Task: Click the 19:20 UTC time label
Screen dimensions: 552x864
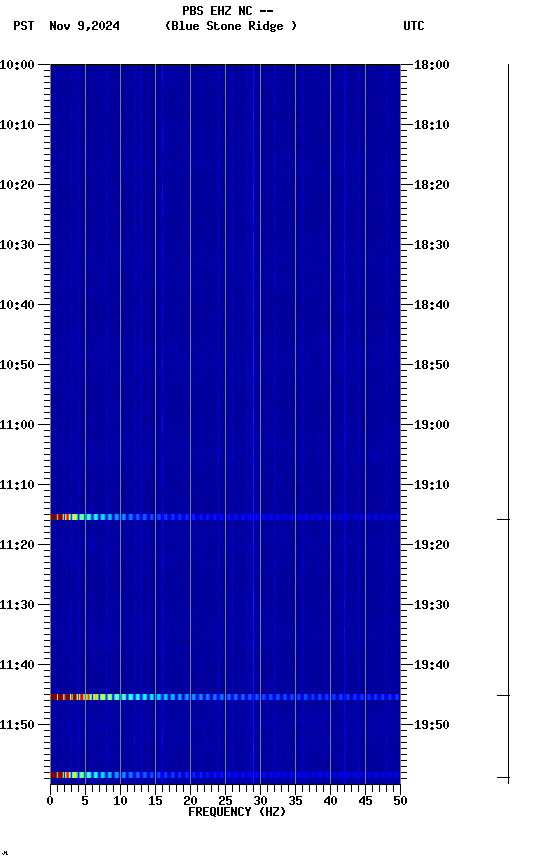Action: coord(432,545)
